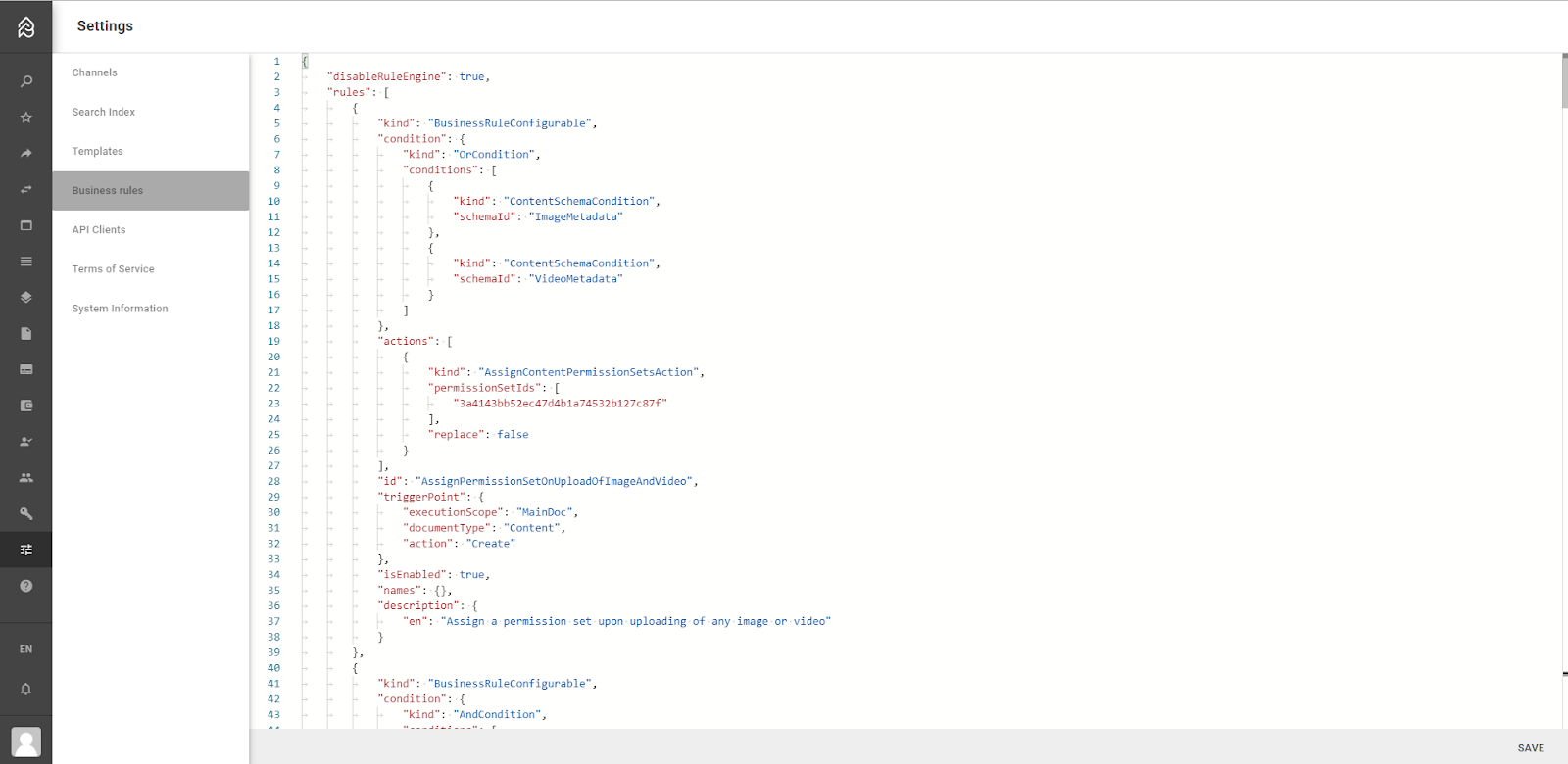This screenshot has height=764, width=1568.
Task: Select the settings sliders icon
Action: click(25, 549)
